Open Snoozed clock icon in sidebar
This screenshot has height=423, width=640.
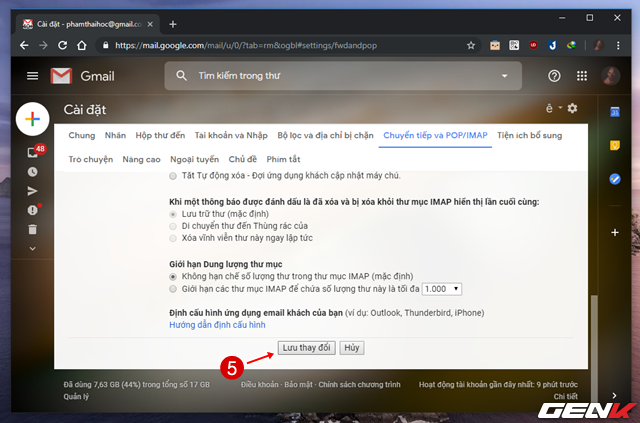click(x=32, y=171)
